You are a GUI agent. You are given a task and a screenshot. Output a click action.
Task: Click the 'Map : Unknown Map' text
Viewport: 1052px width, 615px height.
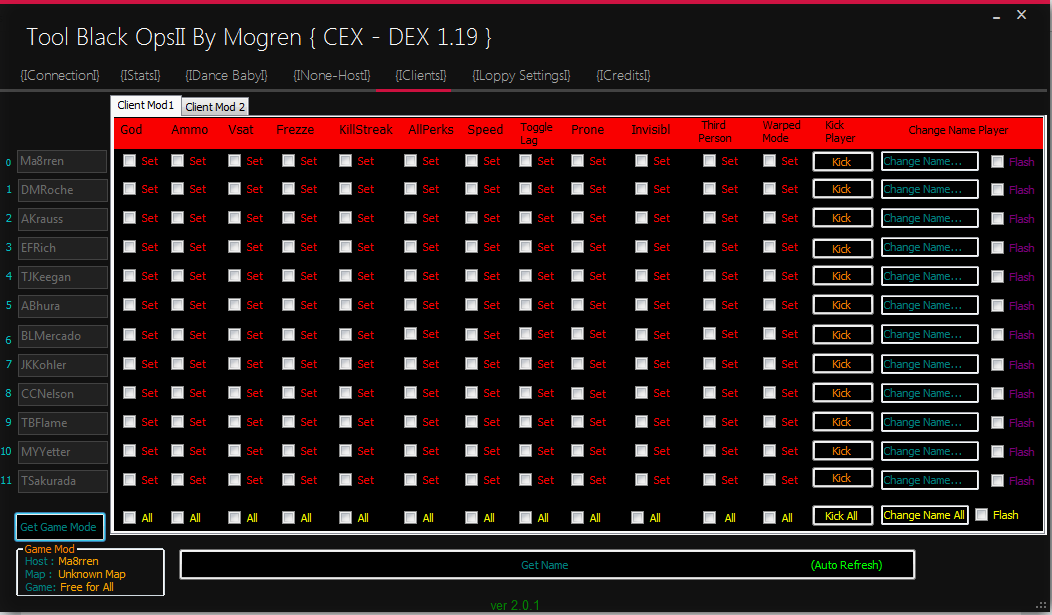click(x=75, y=574)
